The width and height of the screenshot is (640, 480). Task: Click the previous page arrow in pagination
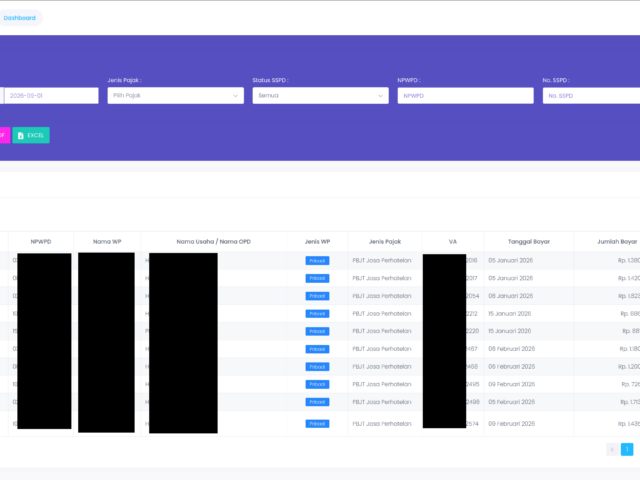(x=612, y=449)
